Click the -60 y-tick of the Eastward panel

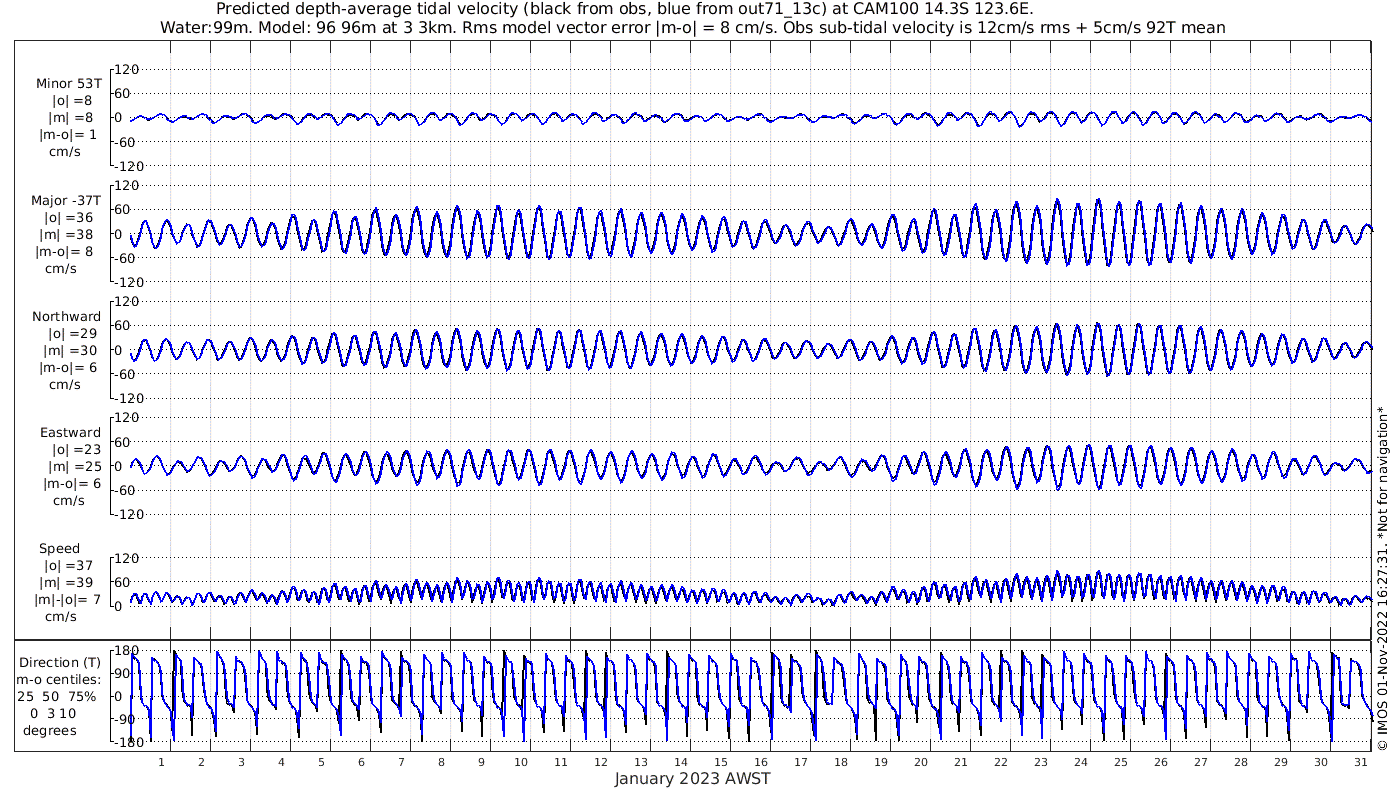tap(127, 490)
